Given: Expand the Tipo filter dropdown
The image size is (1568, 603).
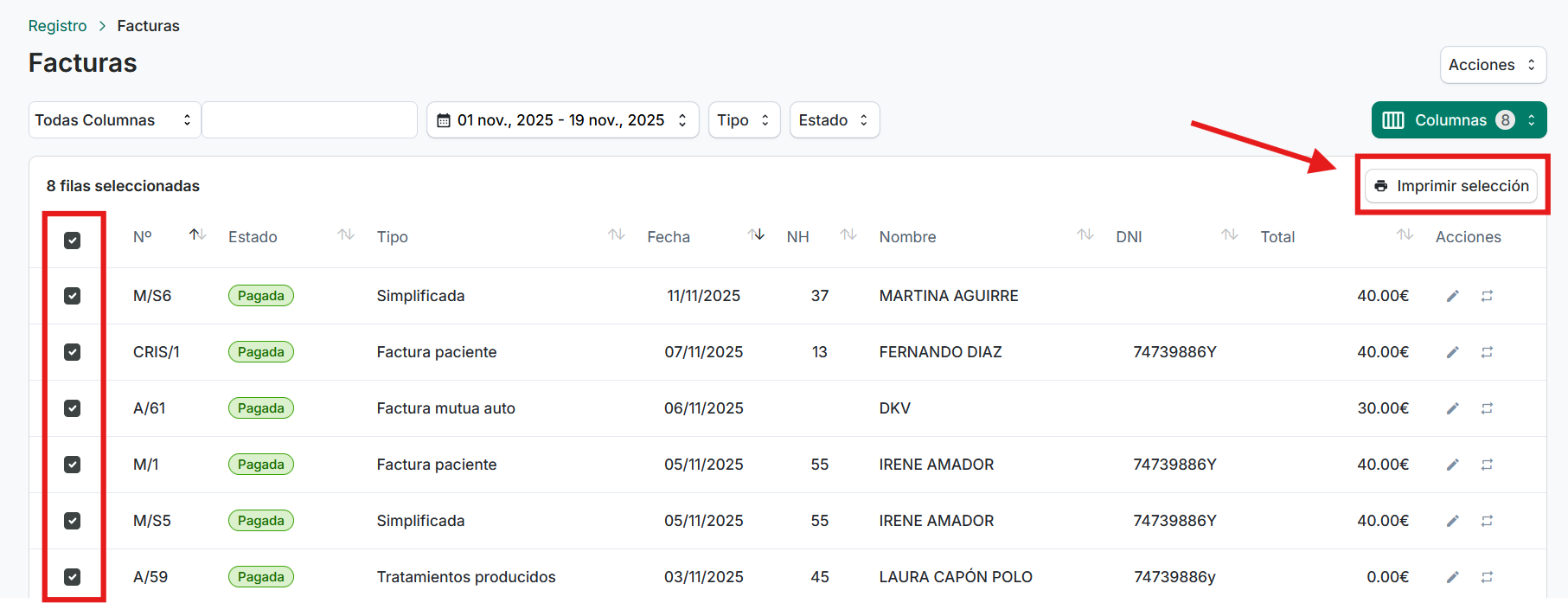Looking at the screenshot, I should pos(743,120).
